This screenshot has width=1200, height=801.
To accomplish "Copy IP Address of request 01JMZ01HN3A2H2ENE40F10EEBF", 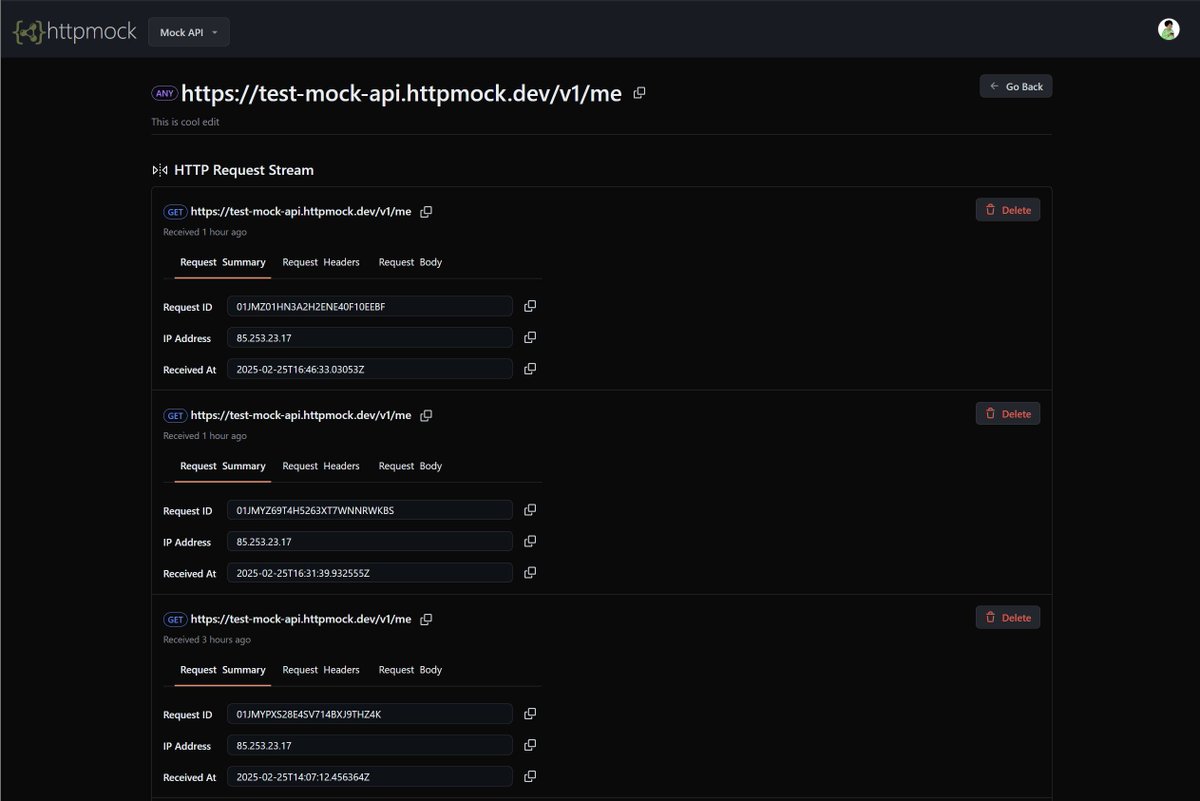I will pos(530,337).
